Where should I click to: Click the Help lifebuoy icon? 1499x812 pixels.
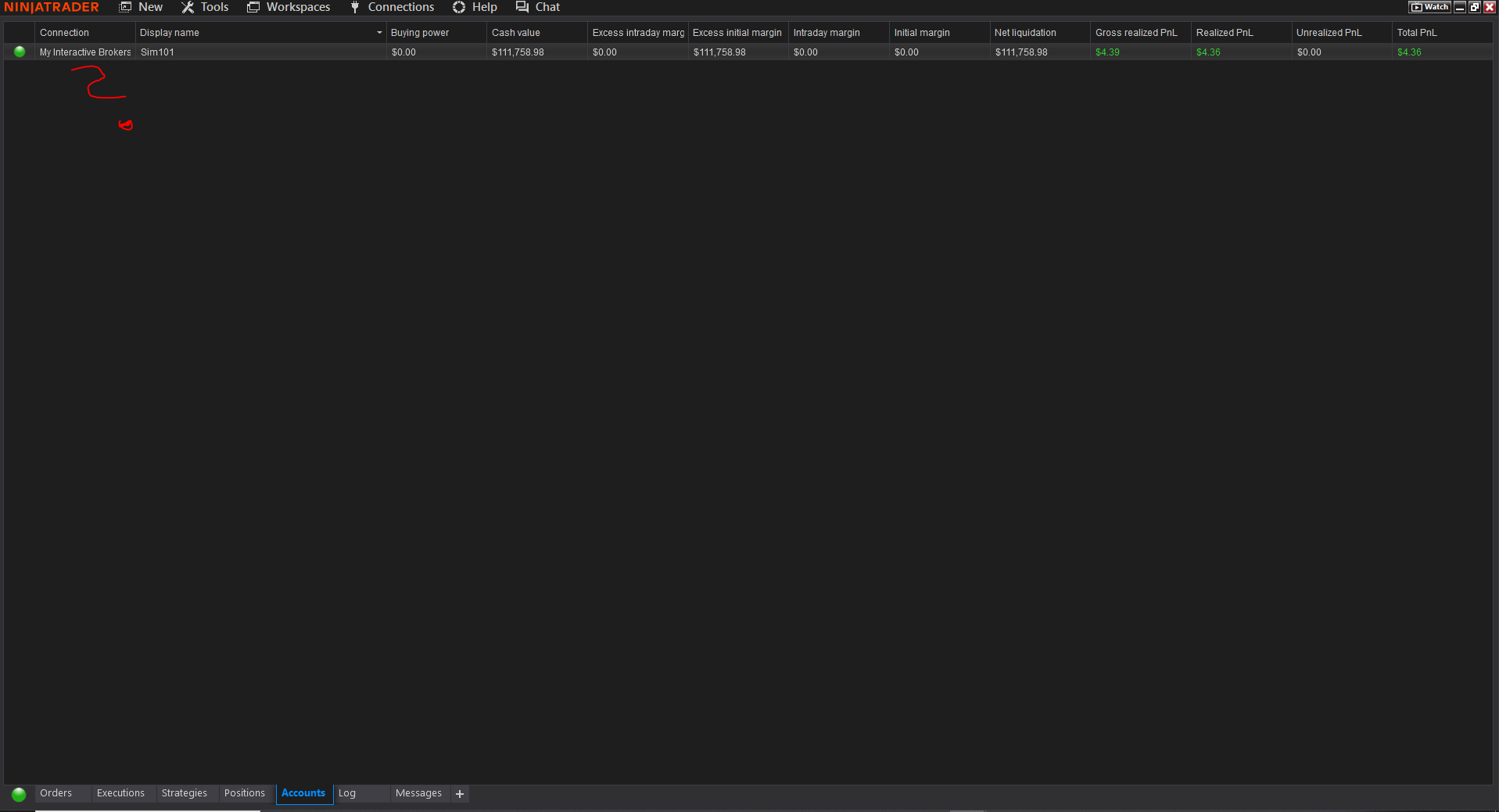[459, 7]
